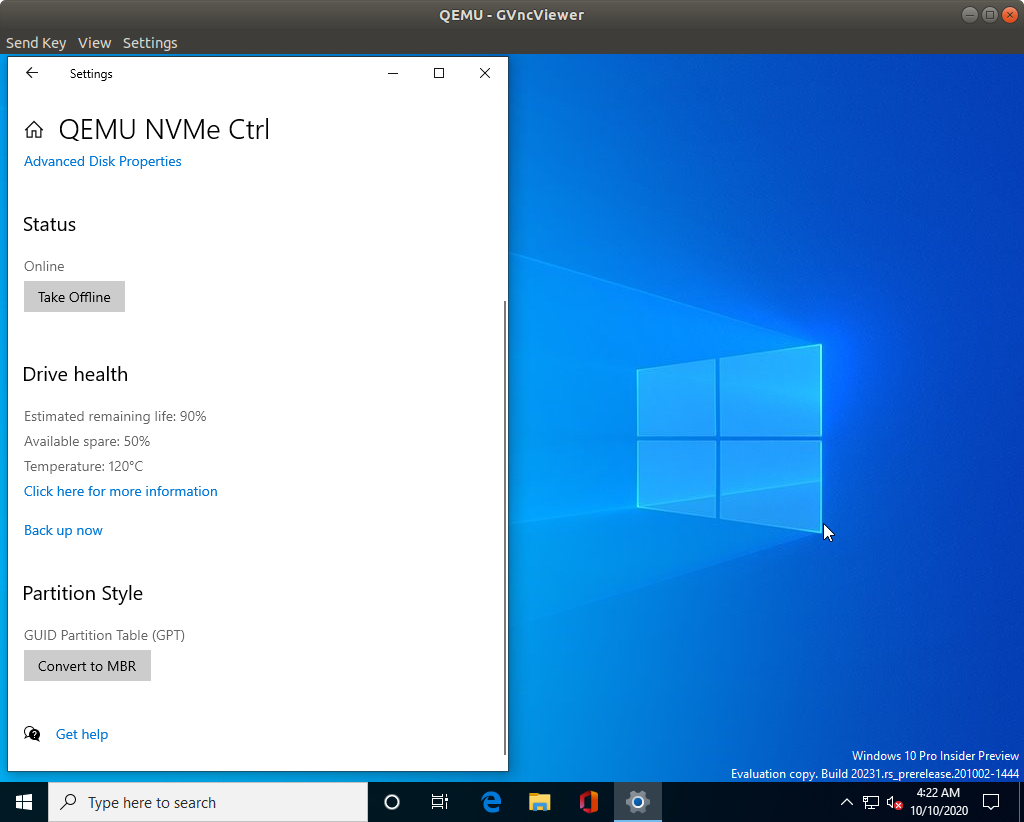Unmute the system volume in the tray
Screen dimensions: 1024x822
pos(891,802)
